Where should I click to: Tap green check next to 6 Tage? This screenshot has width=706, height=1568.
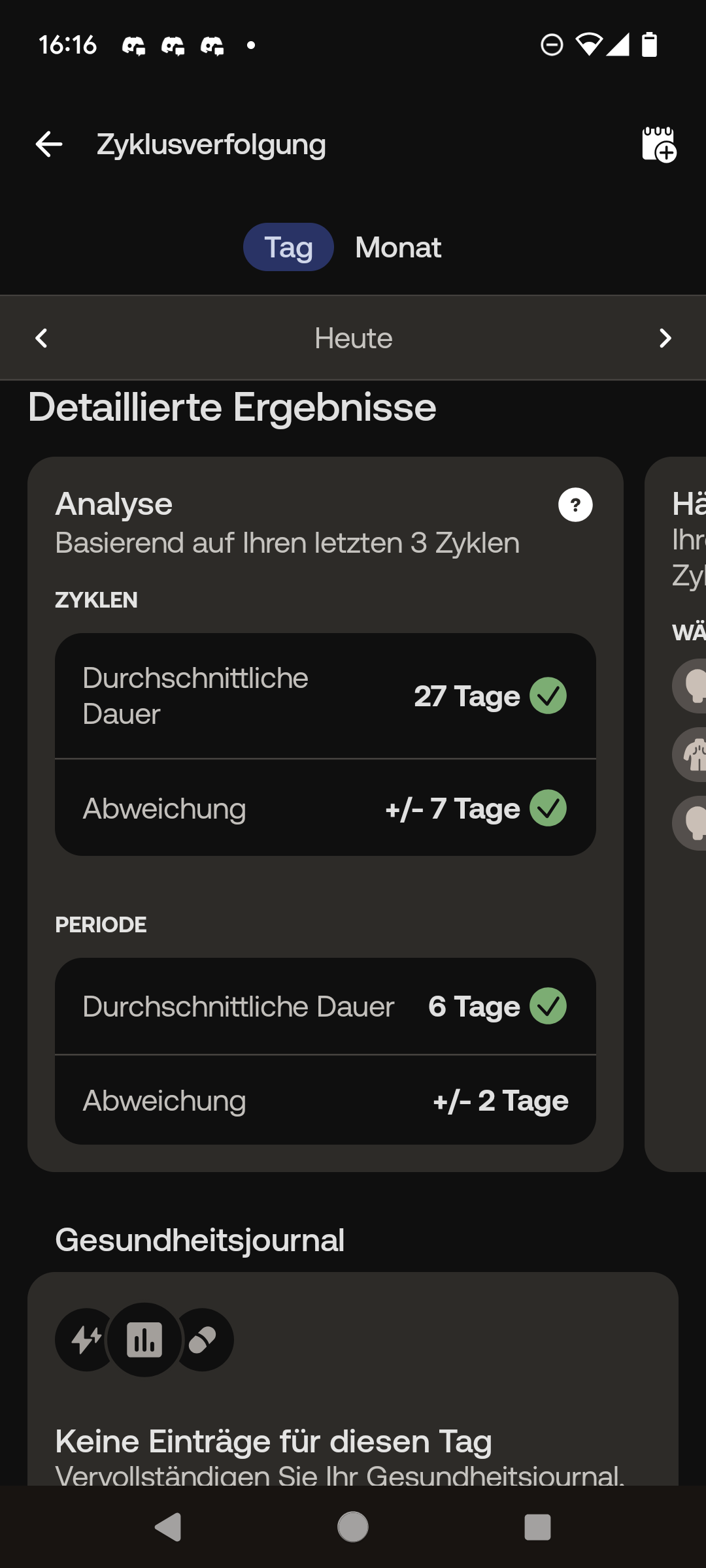tap(548, 1006)
